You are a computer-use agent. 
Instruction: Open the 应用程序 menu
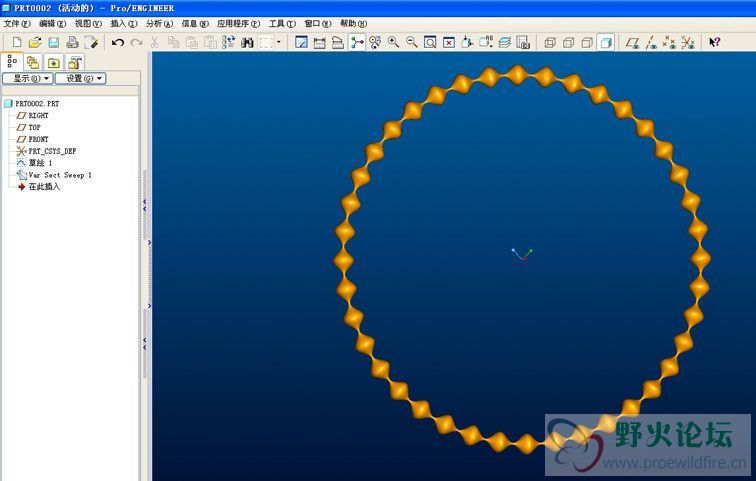coord(238,24)
